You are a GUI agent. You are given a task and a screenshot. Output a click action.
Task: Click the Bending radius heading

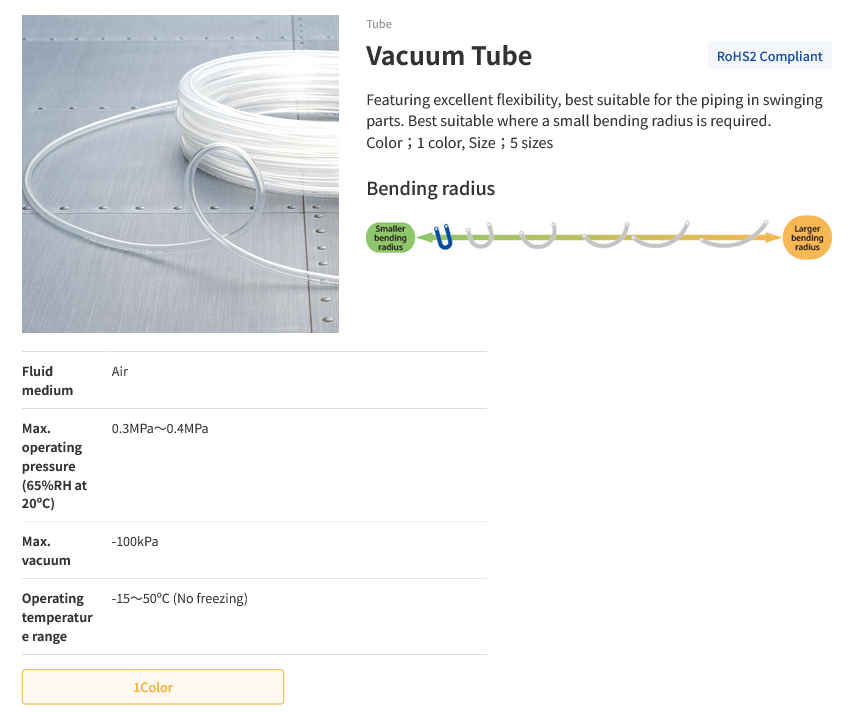(x=430, y=188)
